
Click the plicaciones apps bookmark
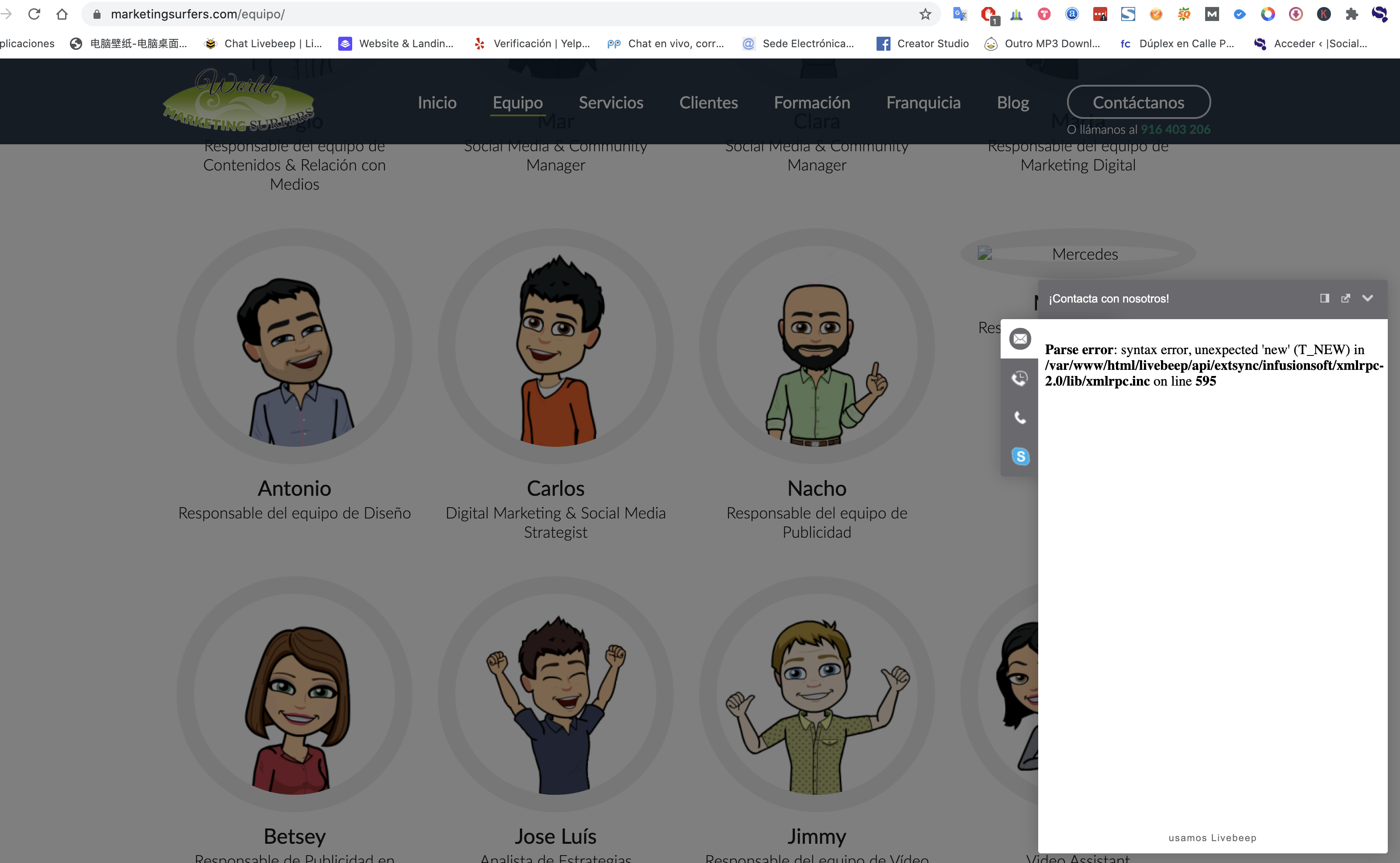28,43
